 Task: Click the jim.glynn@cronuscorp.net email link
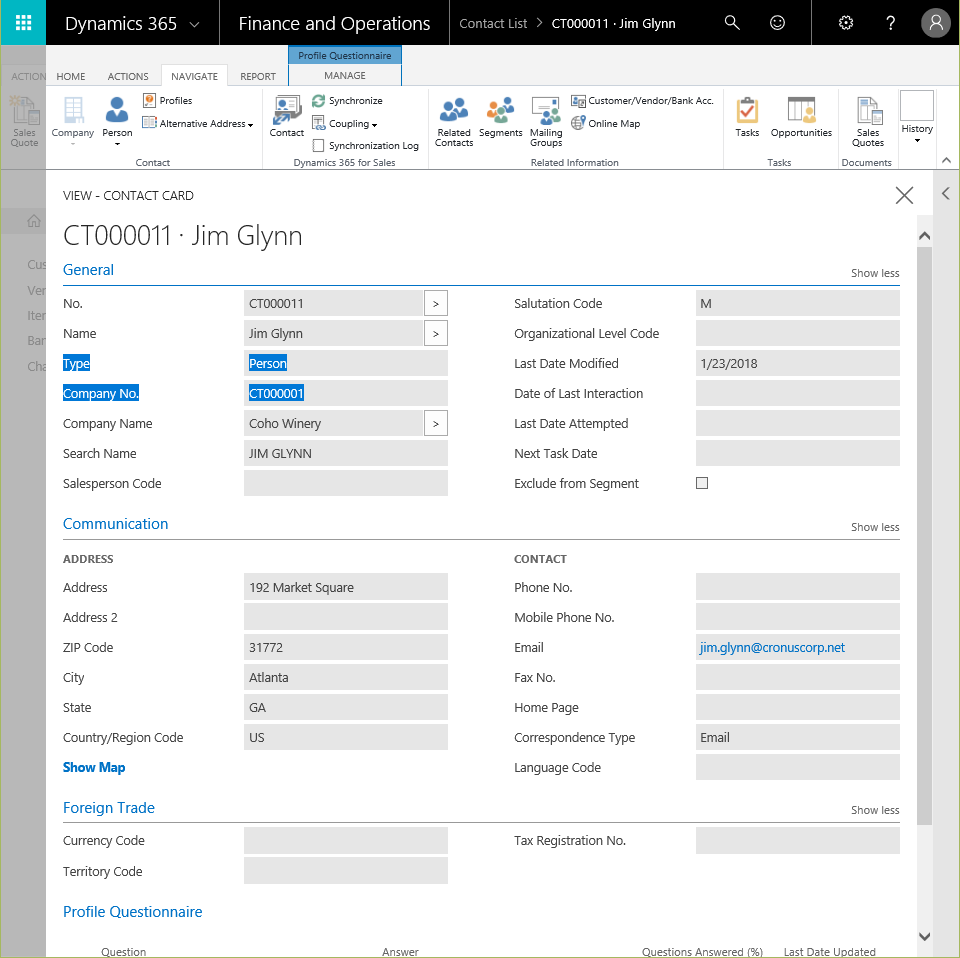(x=772, y=648)
